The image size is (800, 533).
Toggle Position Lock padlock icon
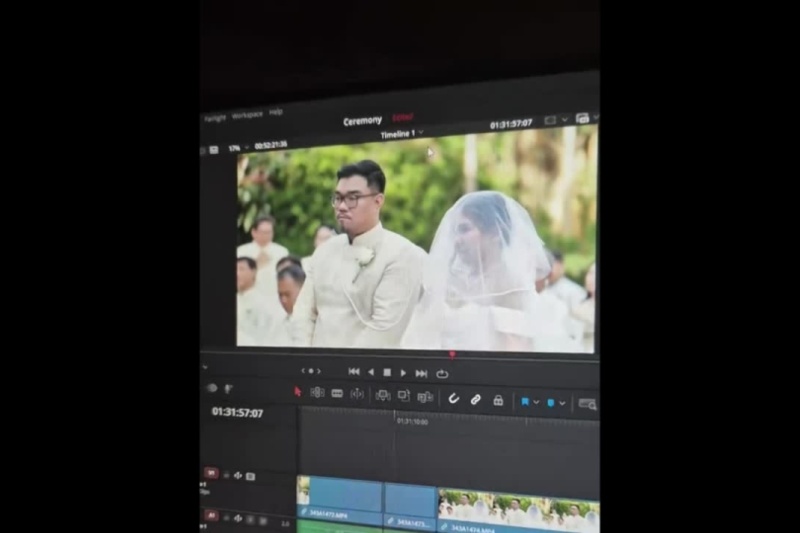[x=498, y=400]
